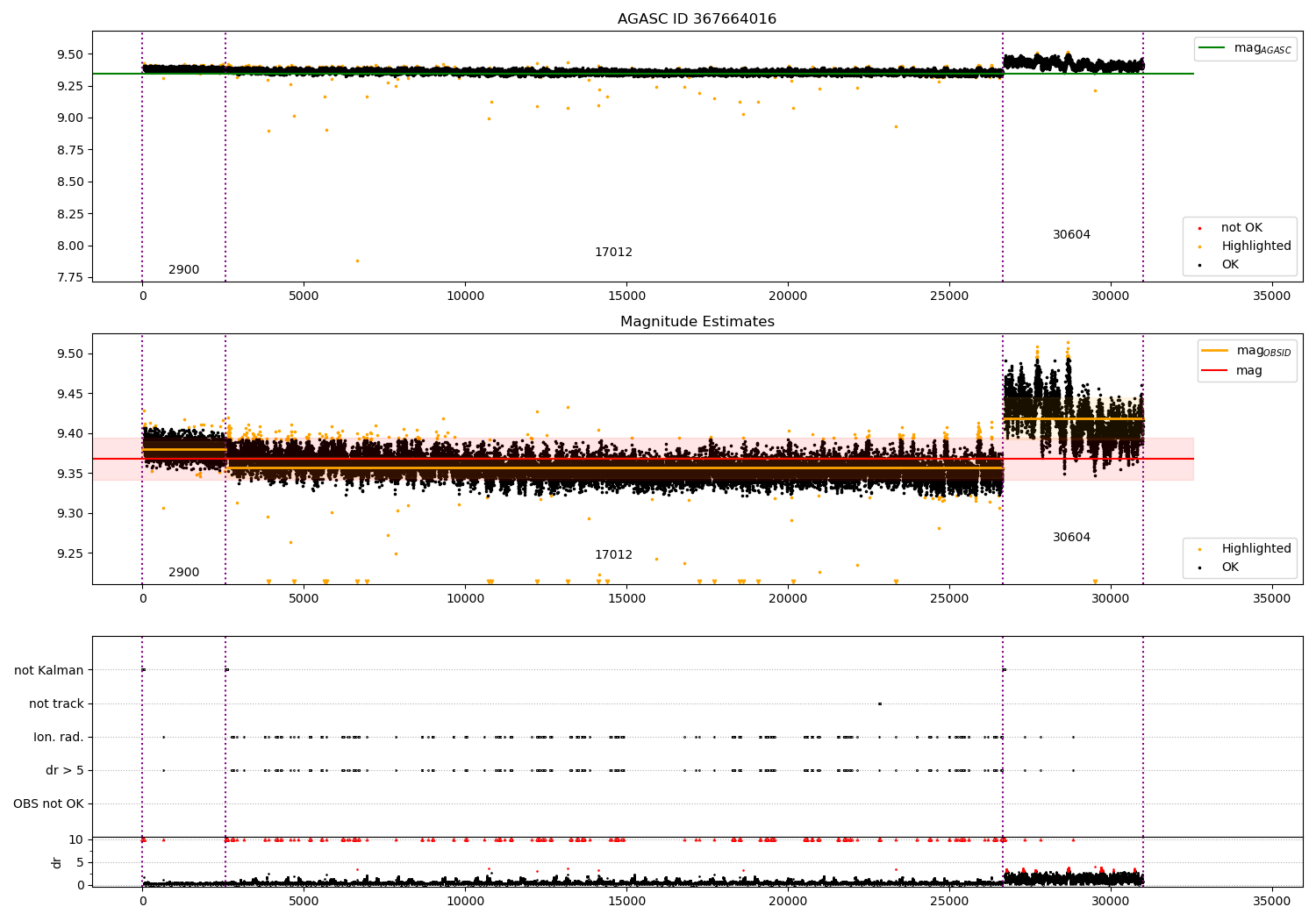This screenshot has height=921, width=1316.
Task: Click the 15000 tick under the AGASC plot
Action: pyautogui.click(x=626, y=296)
